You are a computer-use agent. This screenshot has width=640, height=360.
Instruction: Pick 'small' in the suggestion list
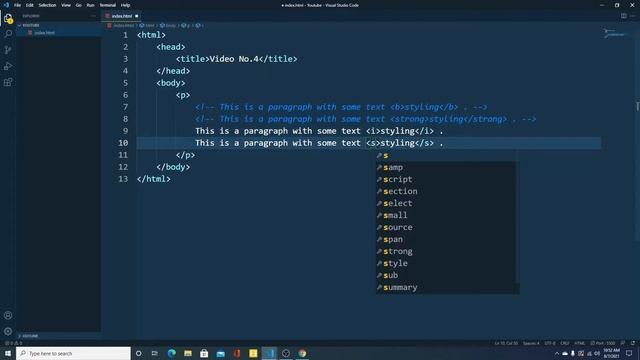pyautogui.click(x=447, y=216)
